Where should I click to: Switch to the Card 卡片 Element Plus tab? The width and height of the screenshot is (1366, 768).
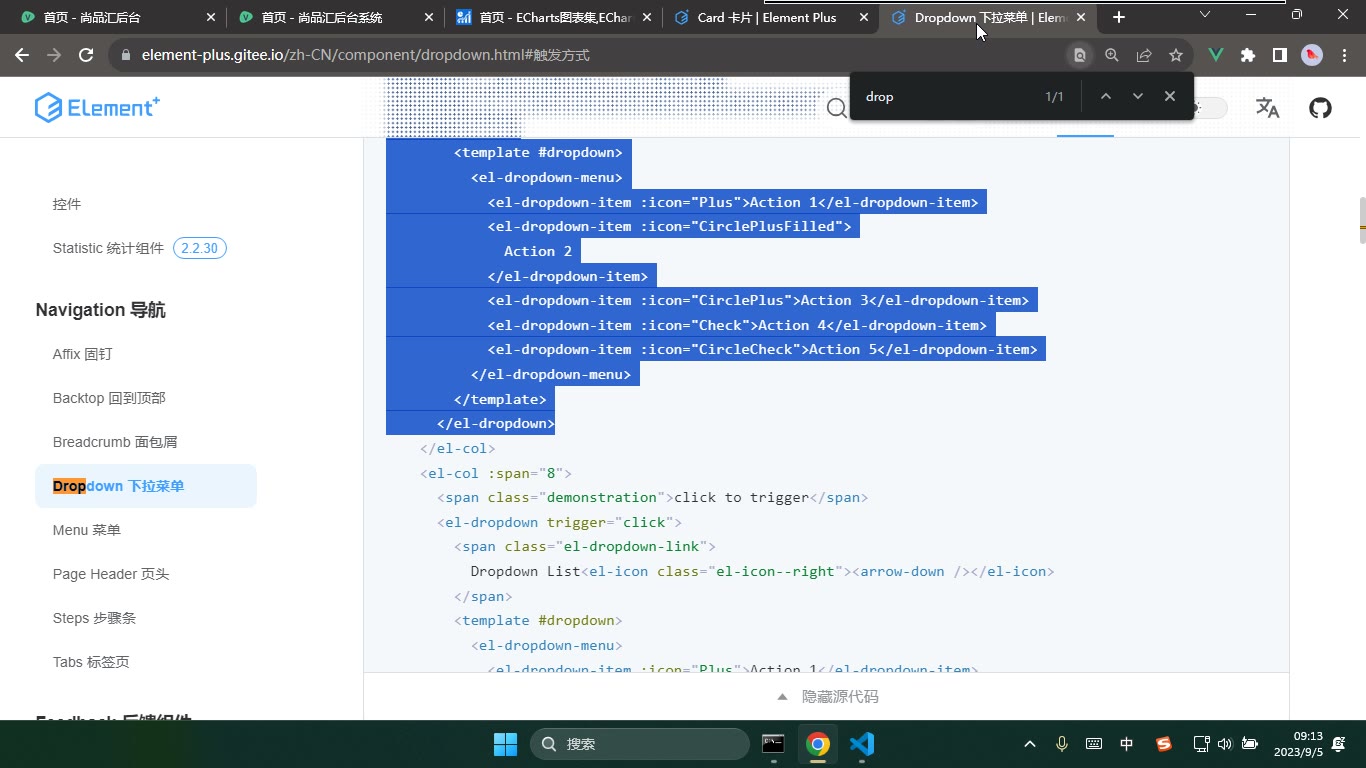point(771,17)
